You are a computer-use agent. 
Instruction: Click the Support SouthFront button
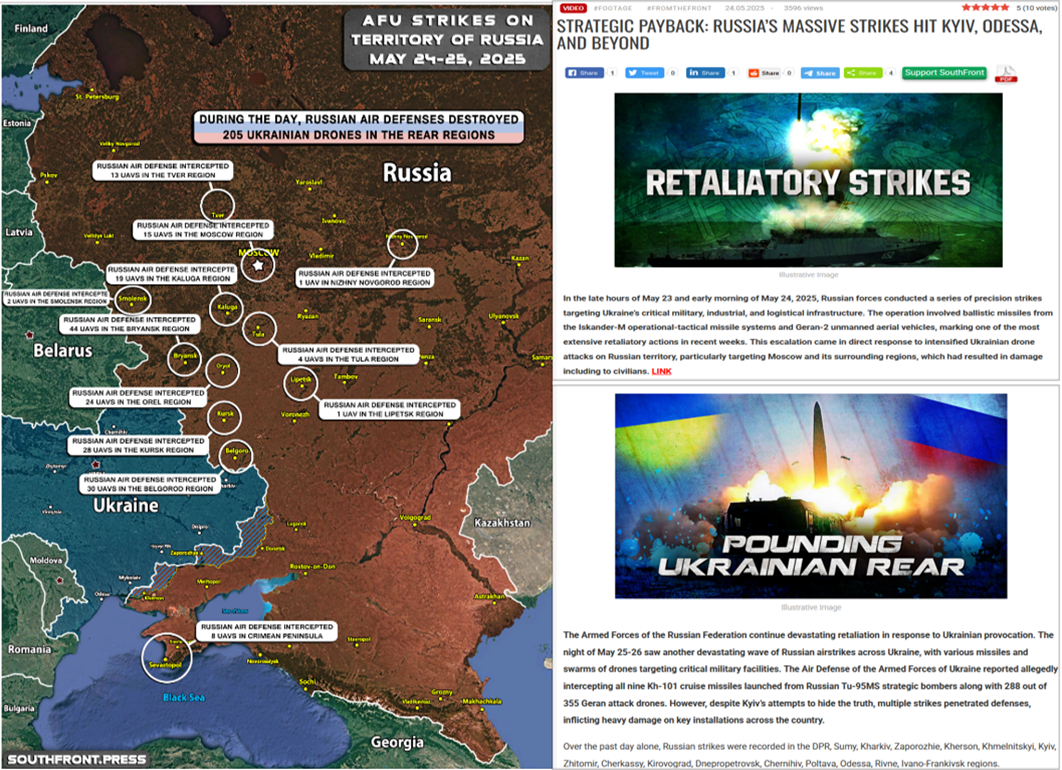pyautogui.click(x=944, y=72)
